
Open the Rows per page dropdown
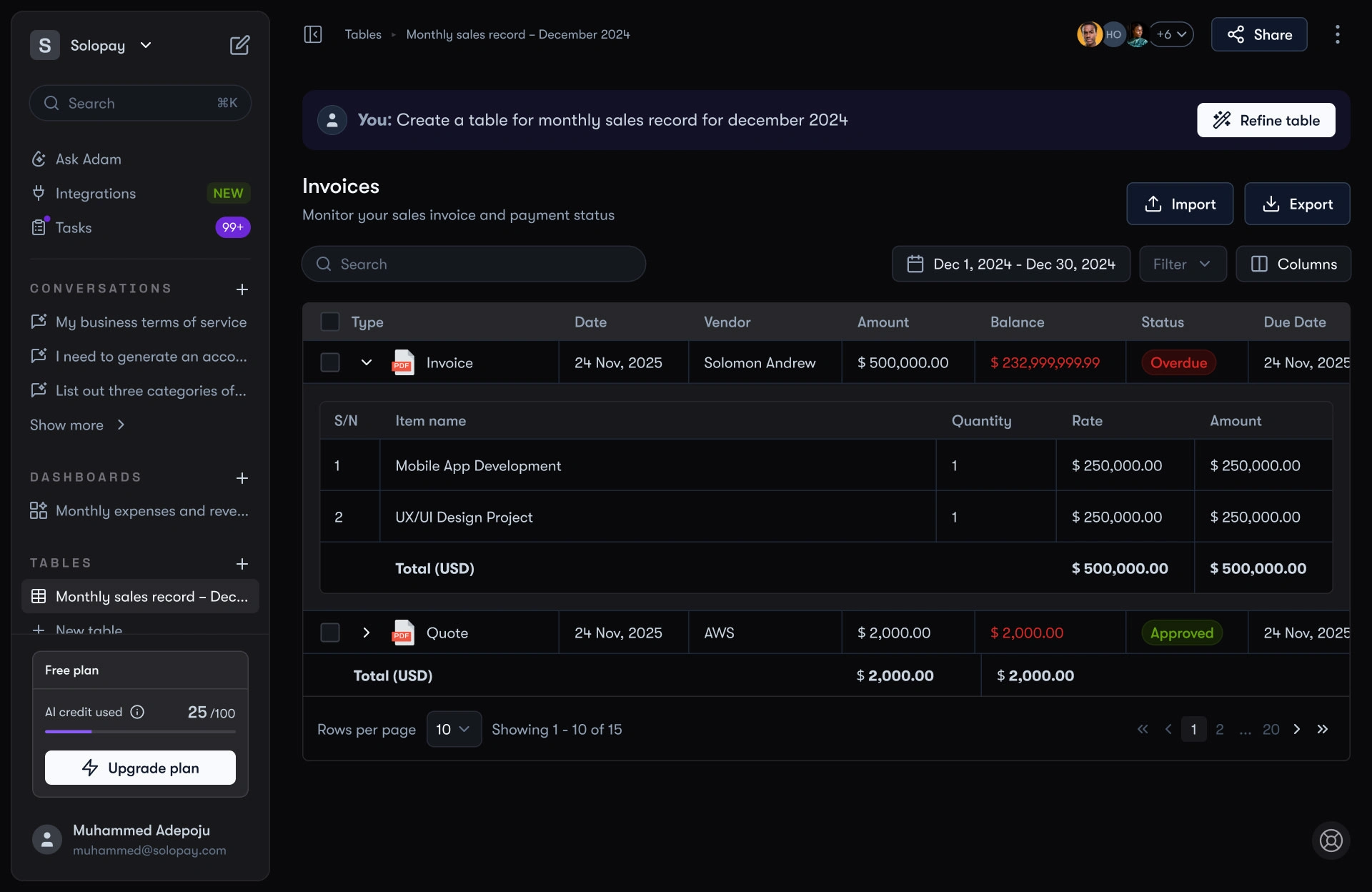454,729
